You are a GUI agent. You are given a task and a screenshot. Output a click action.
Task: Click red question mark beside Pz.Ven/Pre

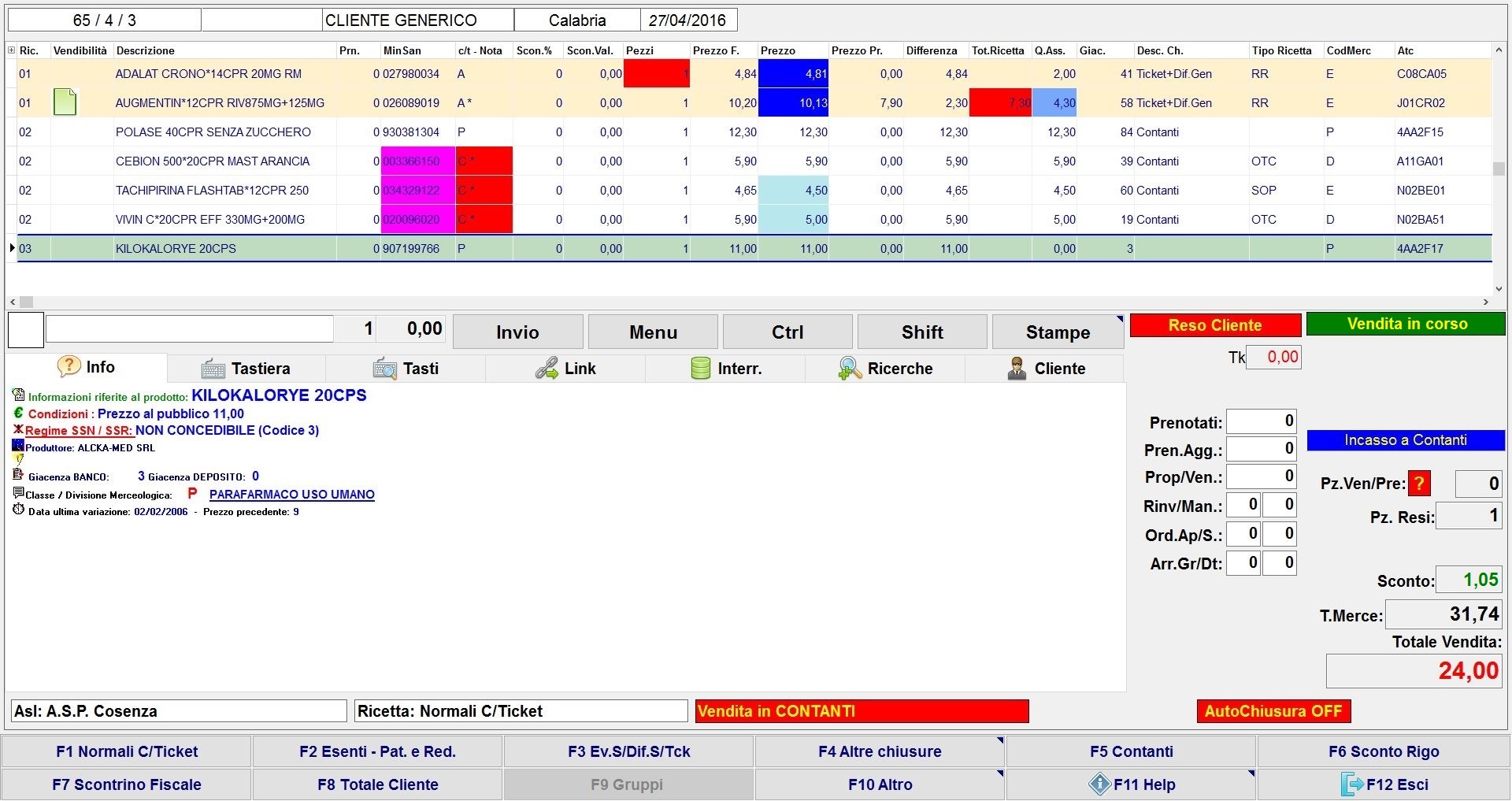pyautogui.click(x=1419, y=484)
